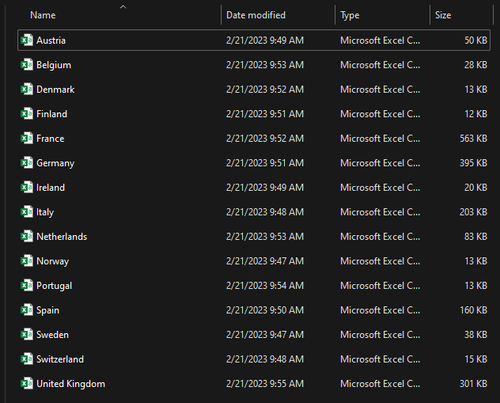The image size is (500, 403).
Task: Select the Switzerland file name
Action: (60, 359)
